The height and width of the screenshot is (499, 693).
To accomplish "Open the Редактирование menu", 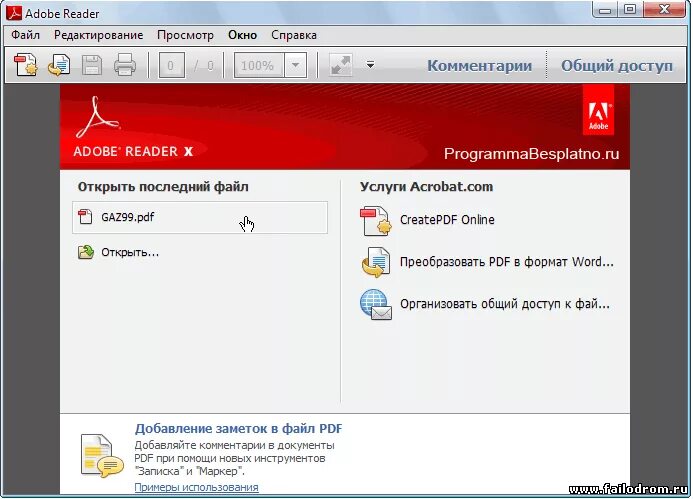I will point(98,35).
